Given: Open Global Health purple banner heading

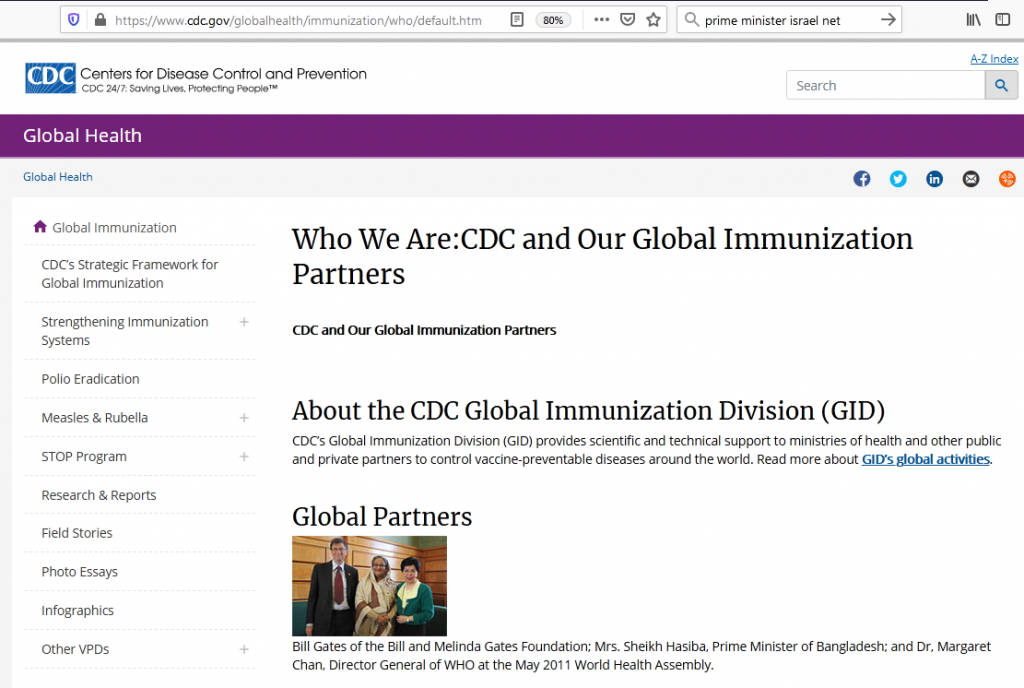Looking at the screenshot, I should (82, 136).
